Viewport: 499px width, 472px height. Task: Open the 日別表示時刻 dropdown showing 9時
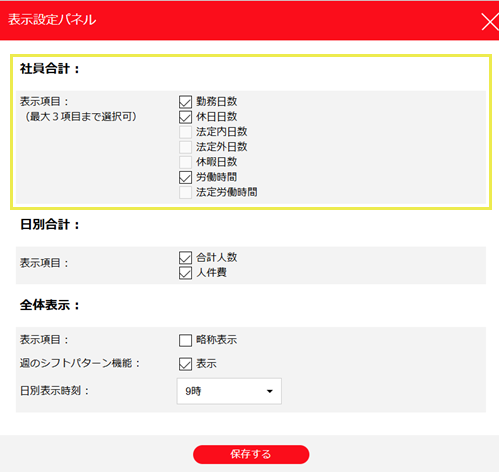[x=229, y=391]
